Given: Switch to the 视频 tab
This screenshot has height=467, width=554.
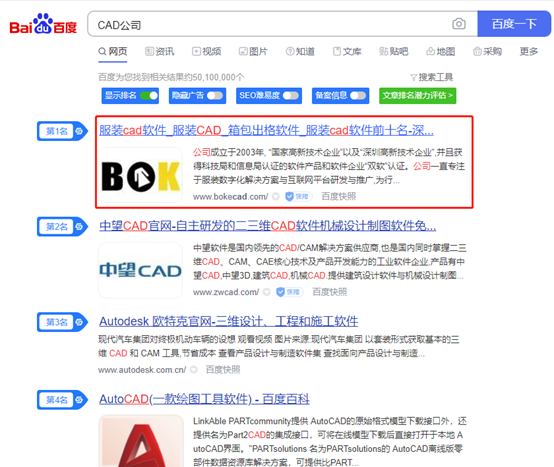Looking at the screenshot, I should coord(207,52).
